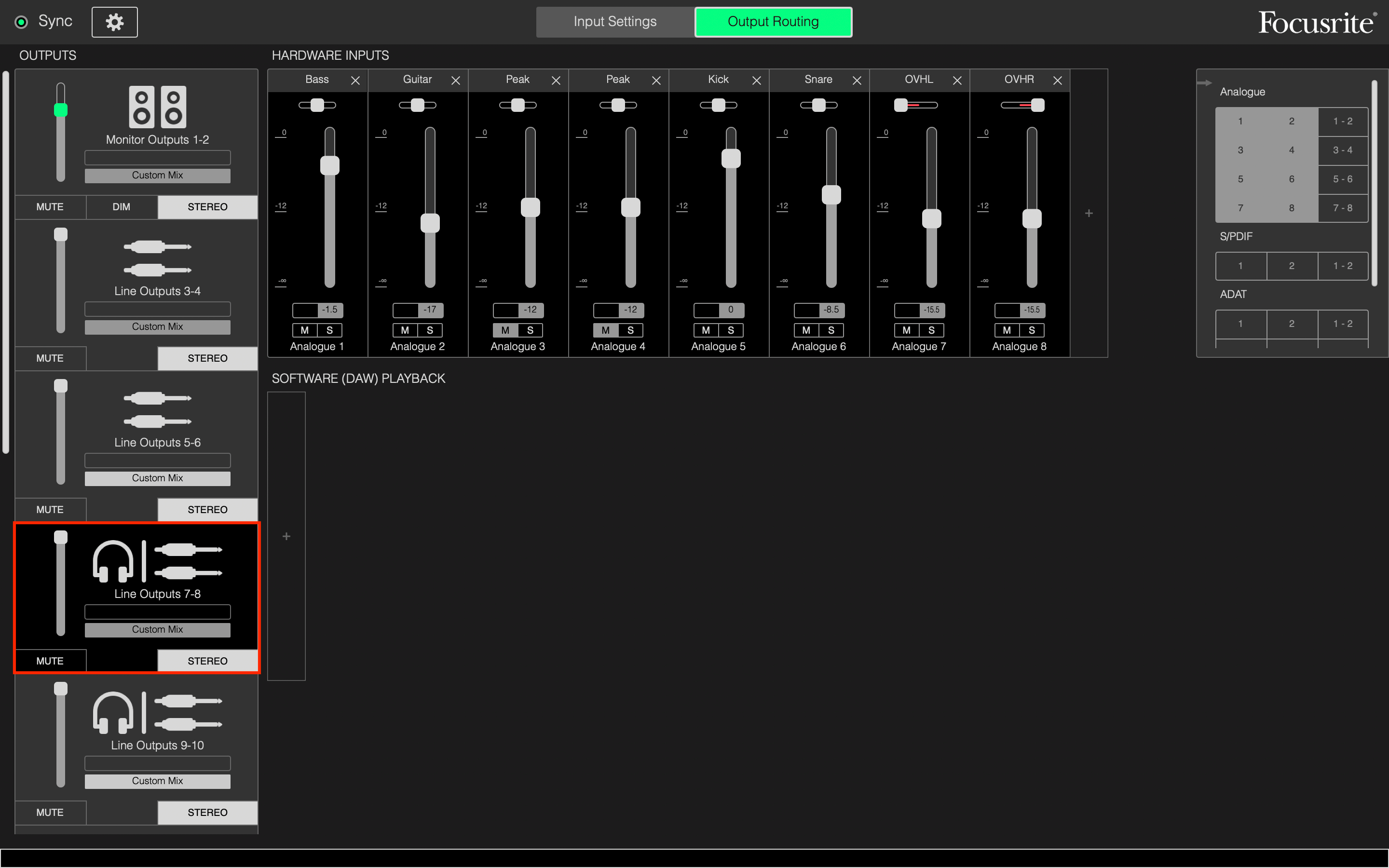
Task: Click the Snare channel fader handle
Action: (x=831, y=195)
